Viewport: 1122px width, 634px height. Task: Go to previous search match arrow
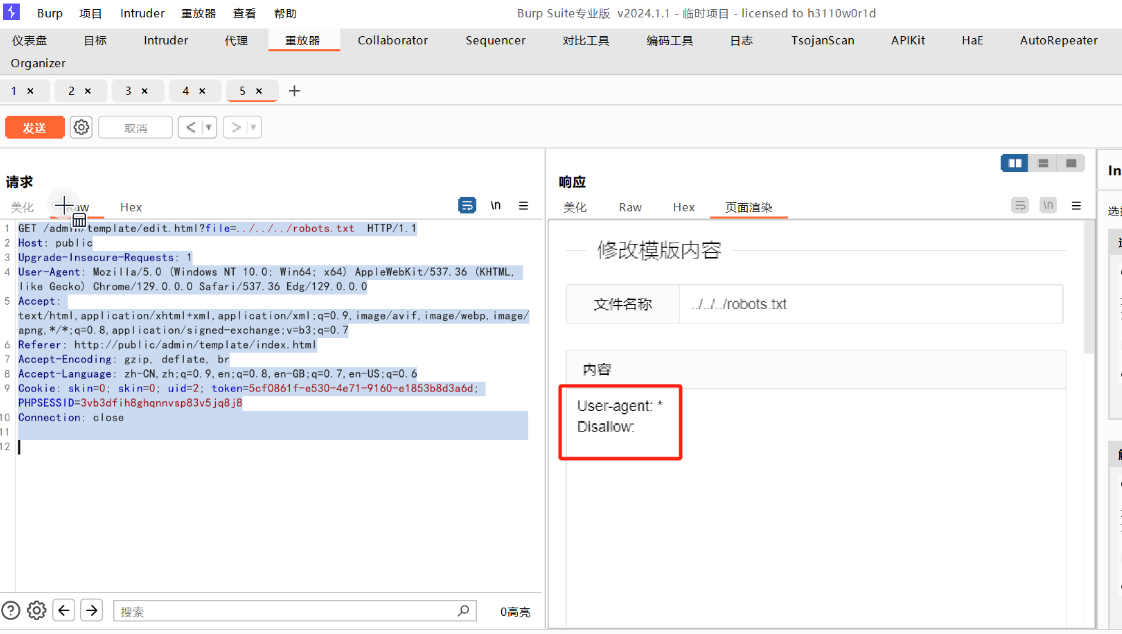[x=64, y=610]
